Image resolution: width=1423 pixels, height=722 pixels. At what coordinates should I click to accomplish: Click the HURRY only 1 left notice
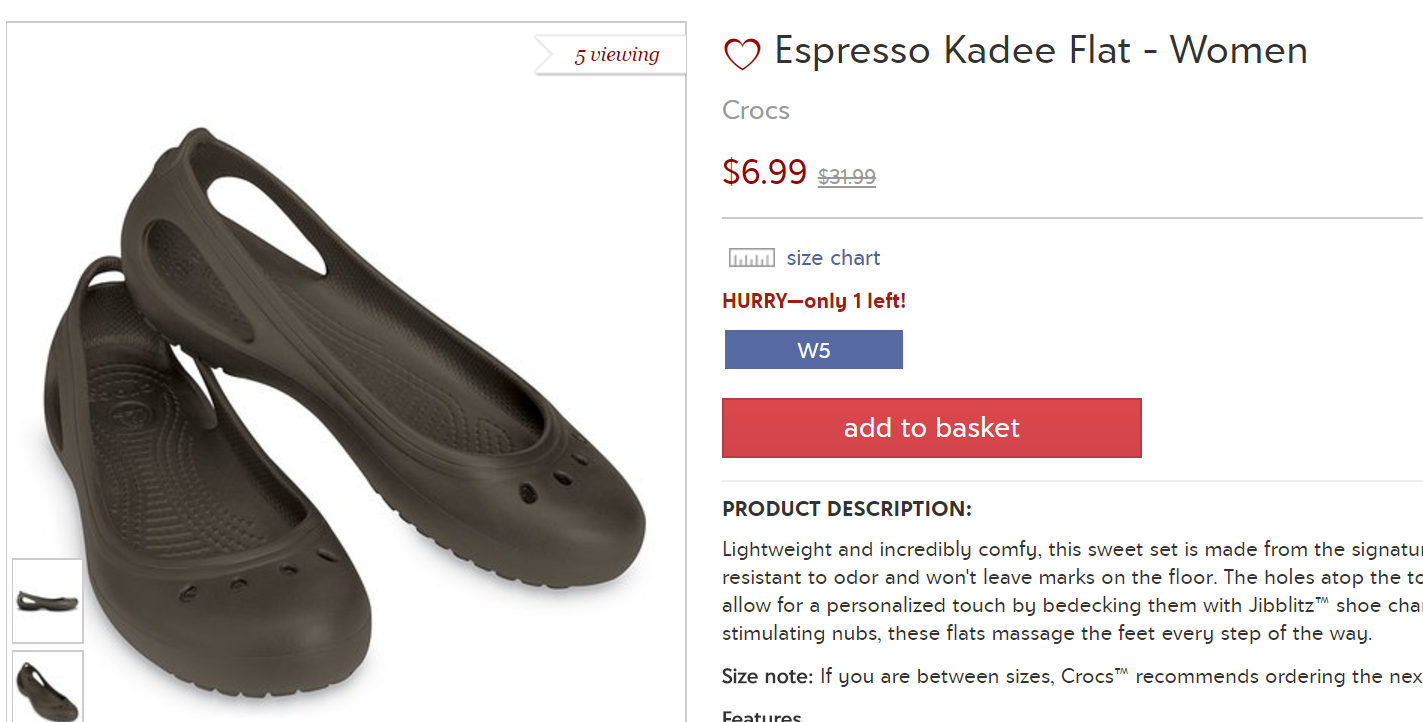(814, 301)
